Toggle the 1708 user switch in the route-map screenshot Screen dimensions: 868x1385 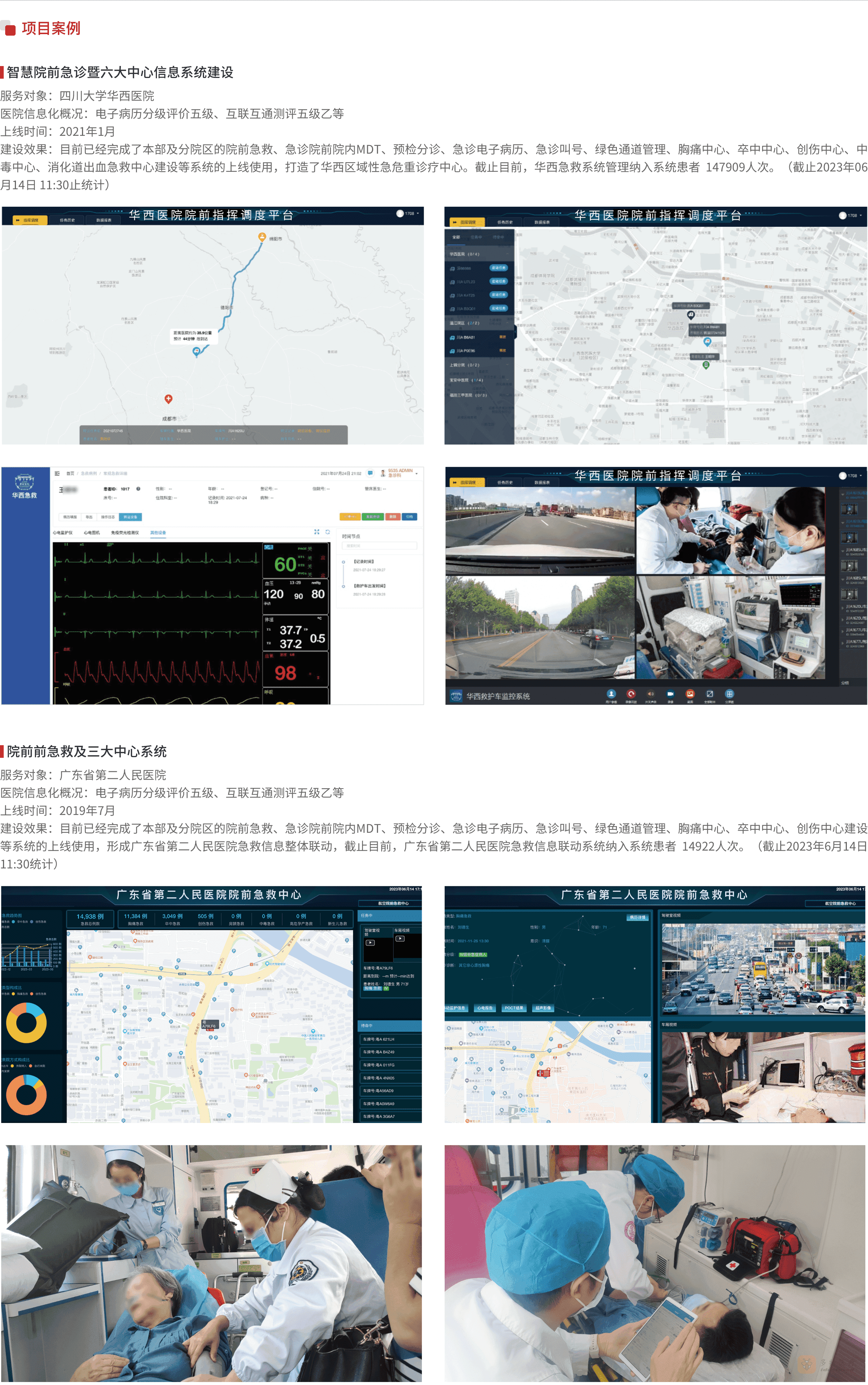[400, 213]
